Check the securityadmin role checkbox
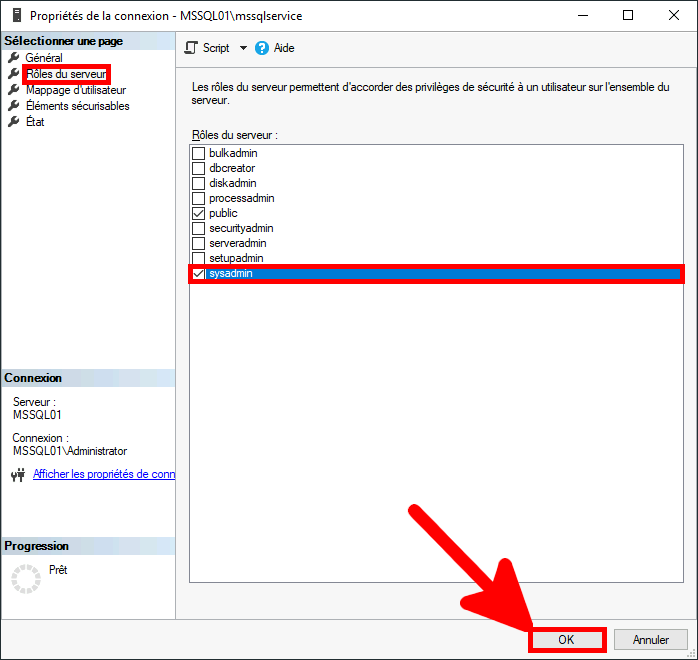 pos(199,228)
